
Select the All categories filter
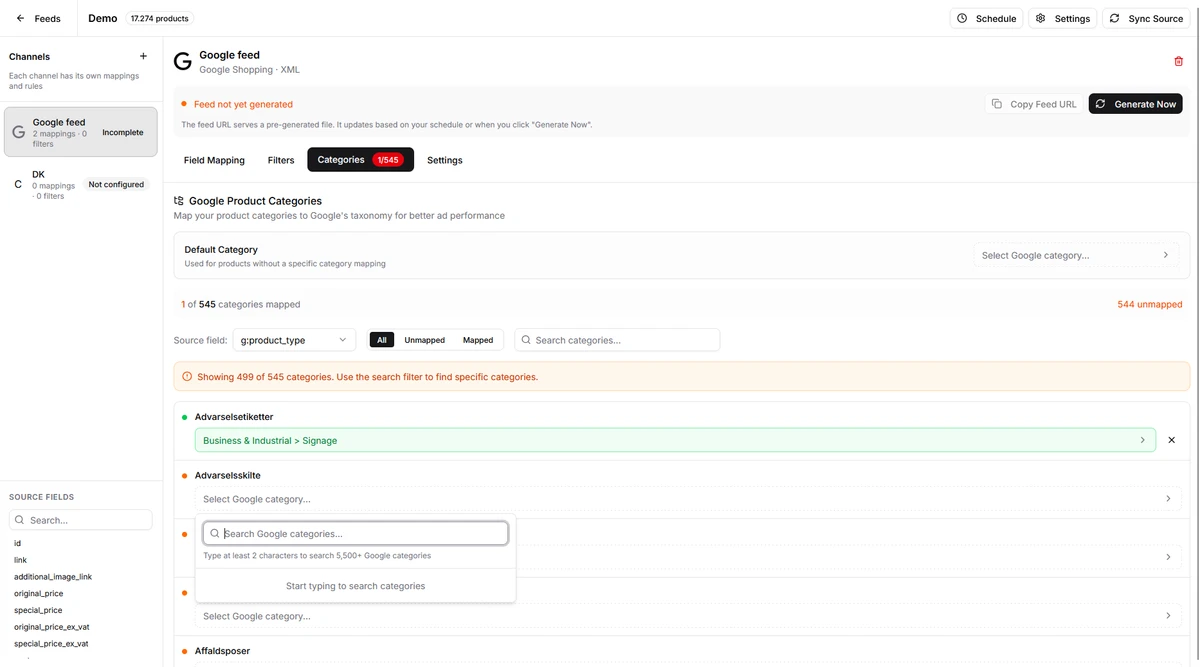click(x=381, y=340)
